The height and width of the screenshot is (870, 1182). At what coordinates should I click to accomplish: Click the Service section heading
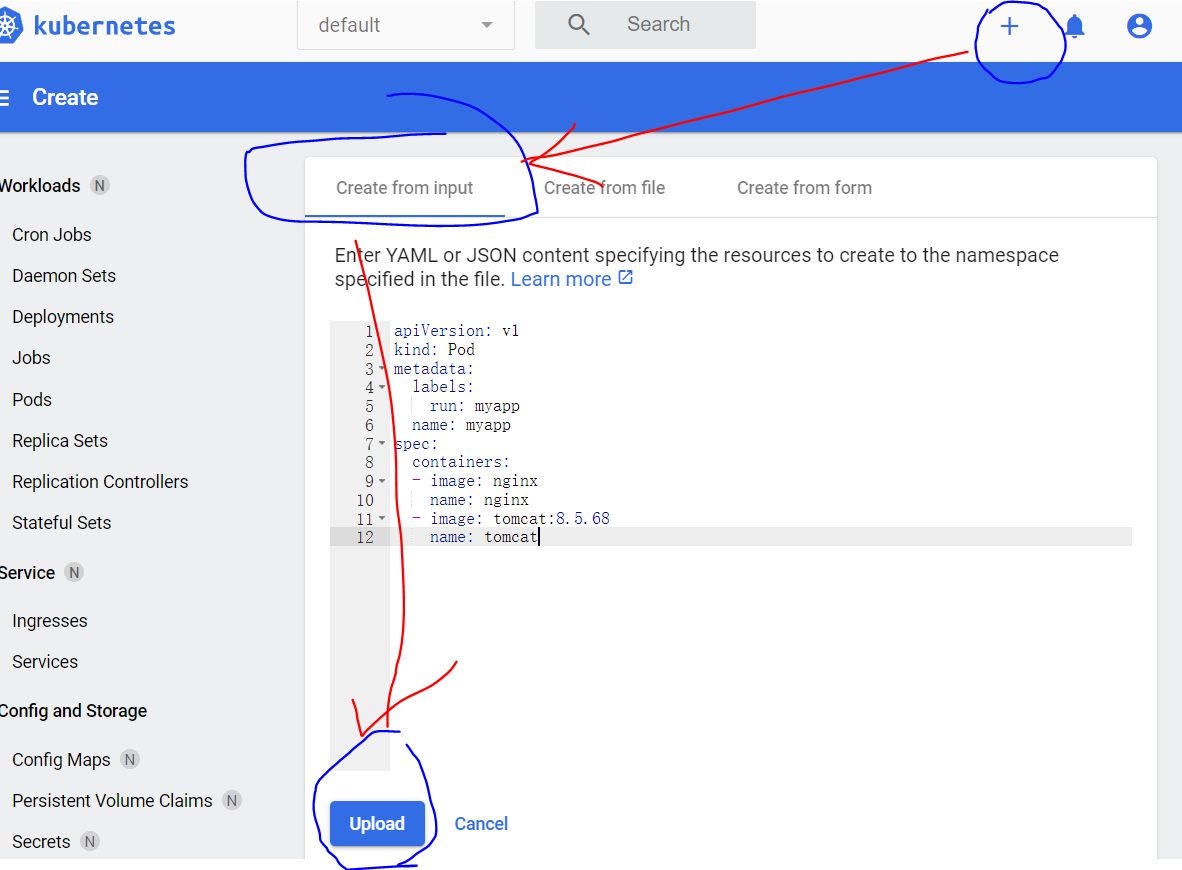click(28, 573)
